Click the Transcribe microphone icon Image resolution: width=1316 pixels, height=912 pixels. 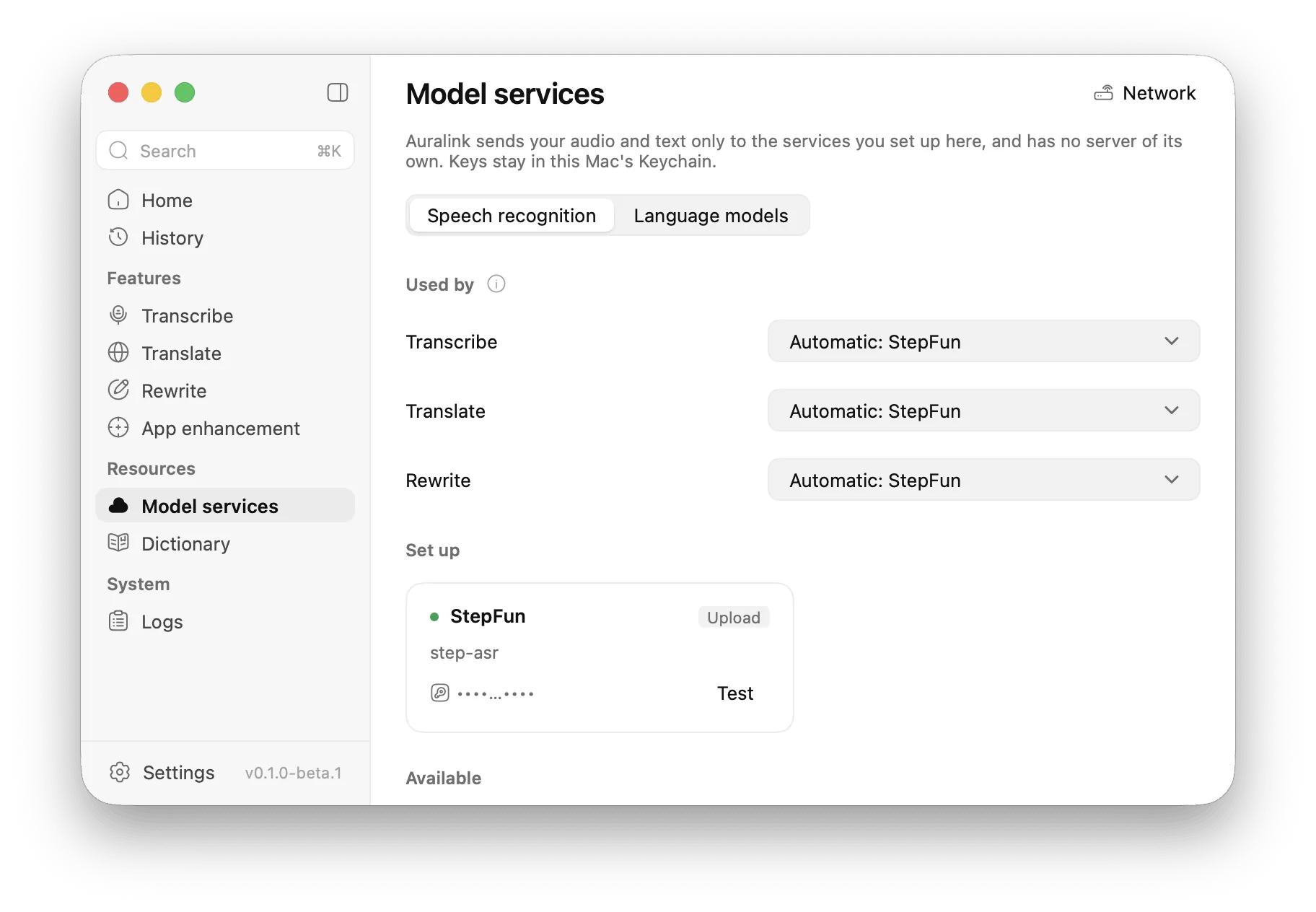(118, 315)
